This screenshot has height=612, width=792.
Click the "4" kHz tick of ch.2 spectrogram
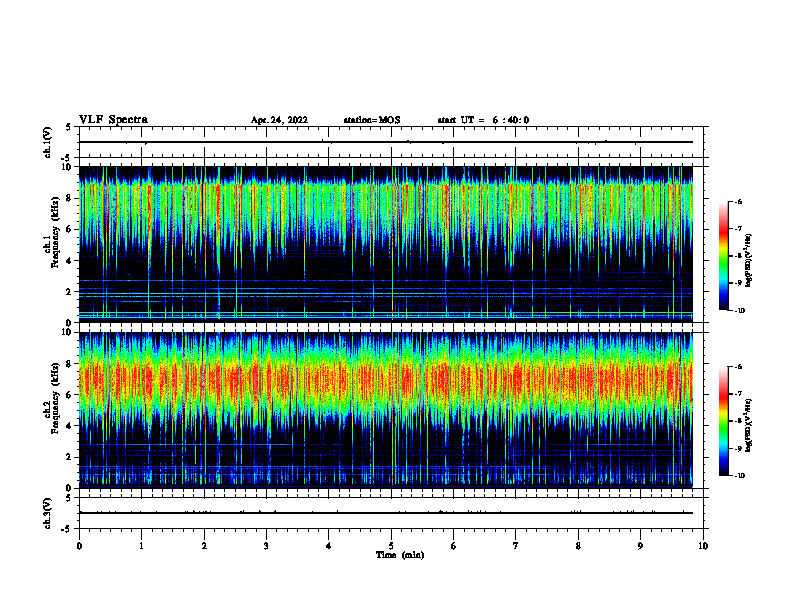[70, 426]
